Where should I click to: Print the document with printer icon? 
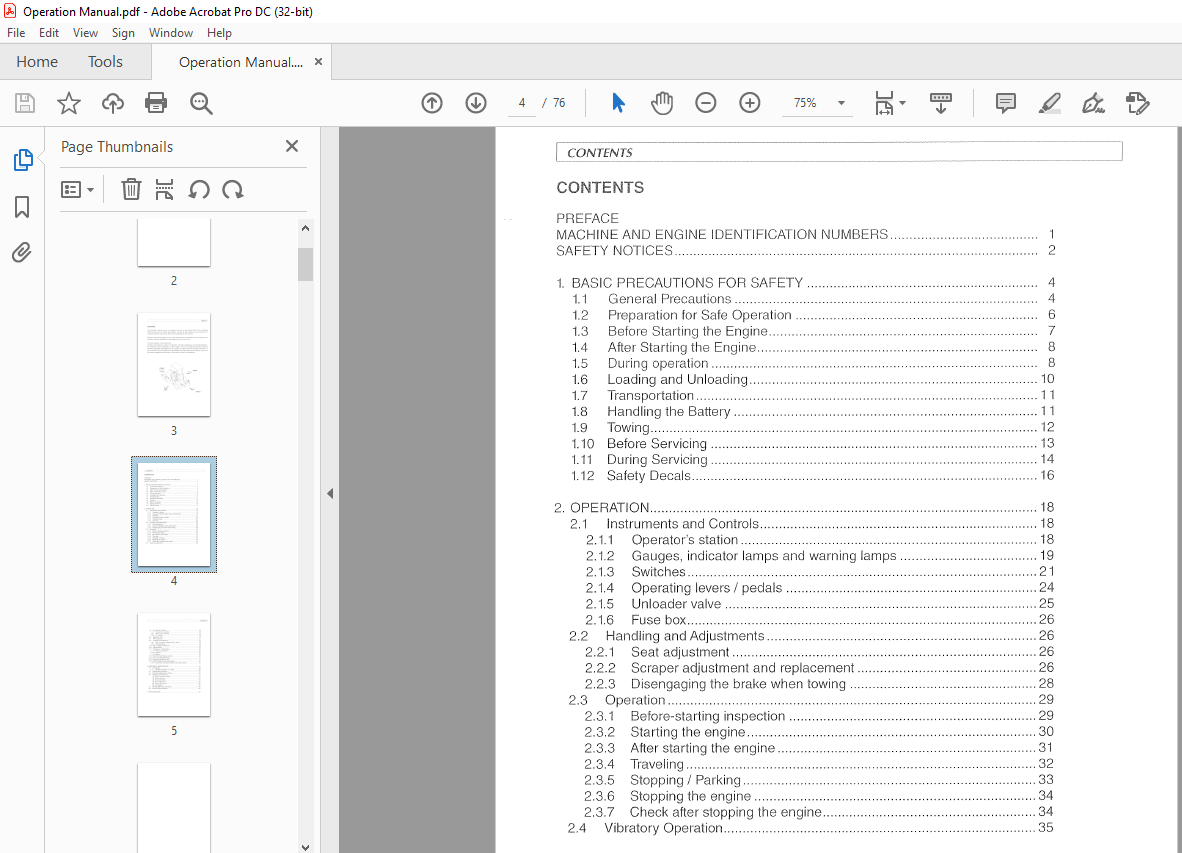click(x=156, y=103)
